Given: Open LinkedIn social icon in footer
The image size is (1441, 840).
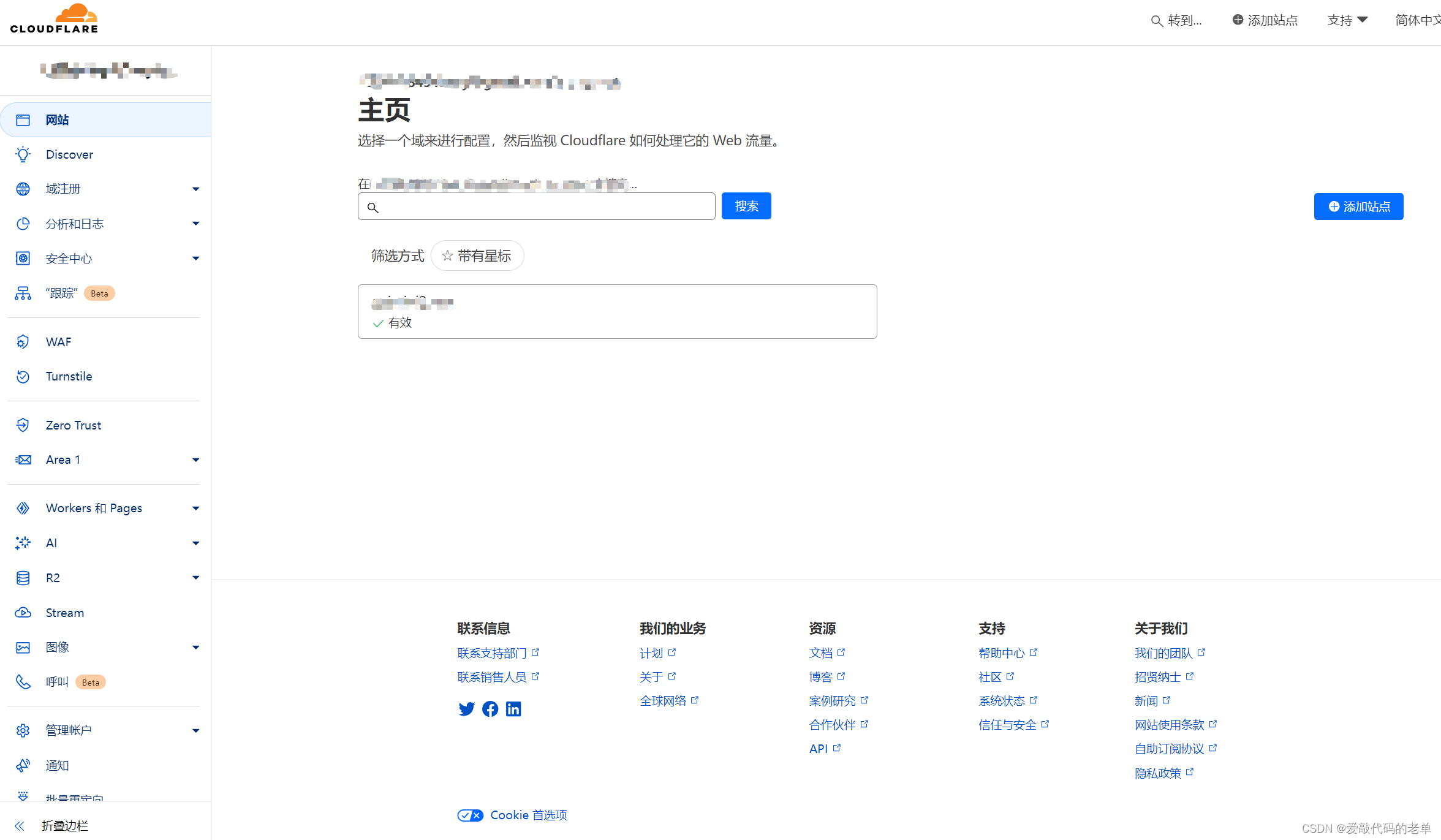Looking at the screenshot, I should 513,709.
